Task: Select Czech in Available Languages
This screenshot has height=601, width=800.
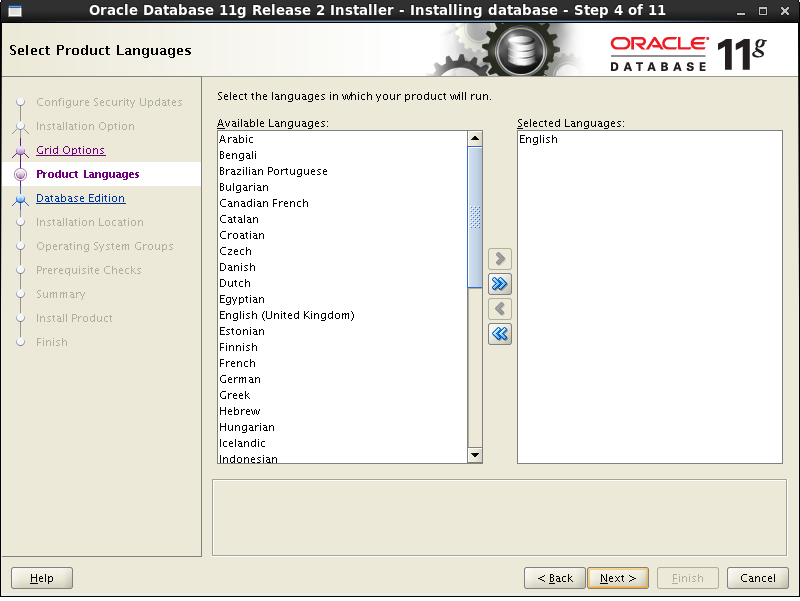Action: [342, 251]
